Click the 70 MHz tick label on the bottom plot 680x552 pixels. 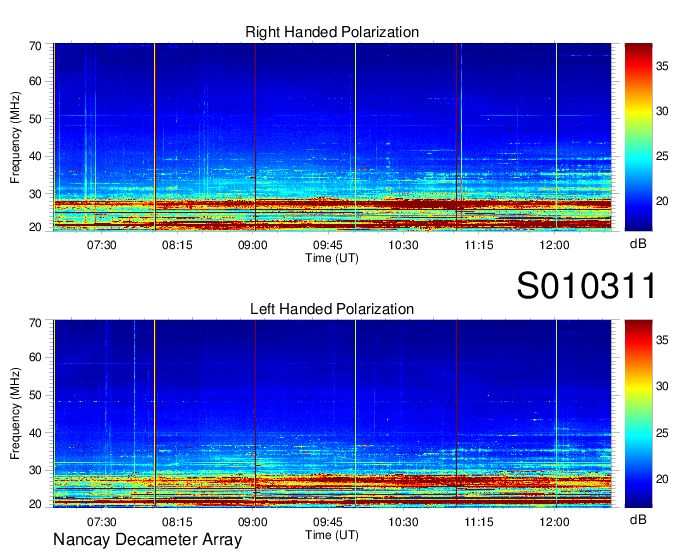pos(35,323)
